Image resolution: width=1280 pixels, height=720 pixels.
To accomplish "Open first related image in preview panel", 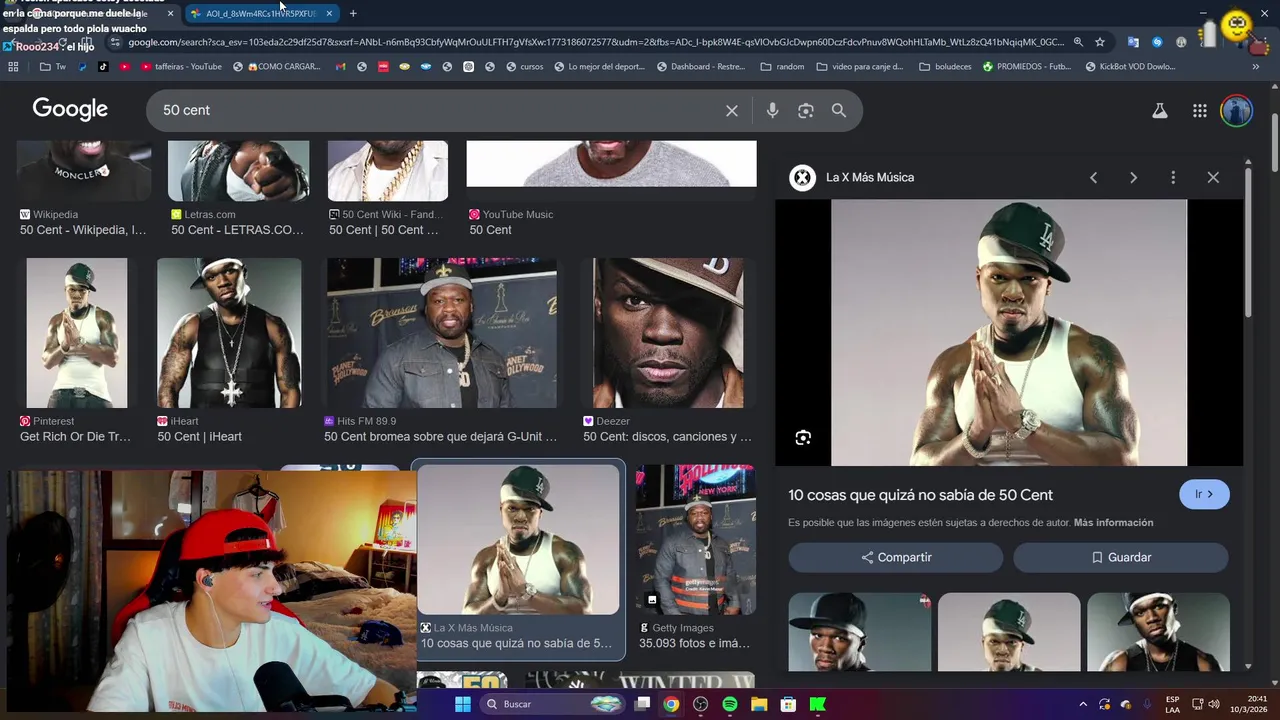I will pos(859,632).
